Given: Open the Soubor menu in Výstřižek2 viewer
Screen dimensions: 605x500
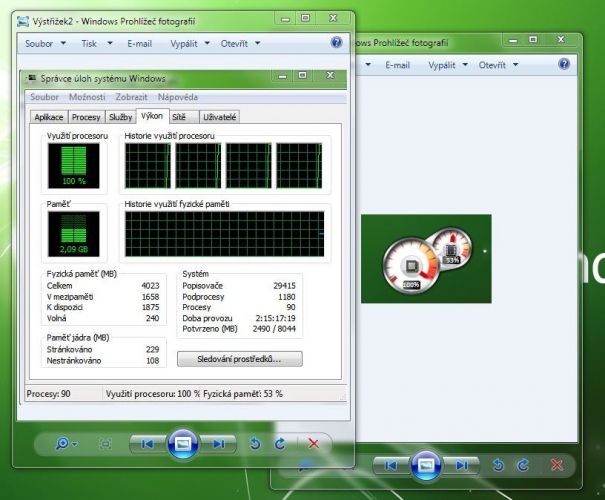Looking at the screenshot, I should point(45,44).
